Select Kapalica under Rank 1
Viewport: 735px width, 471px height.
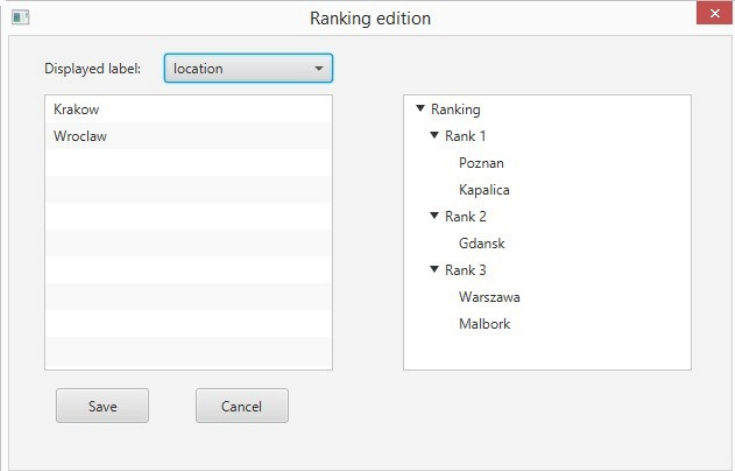click(485, 190)
